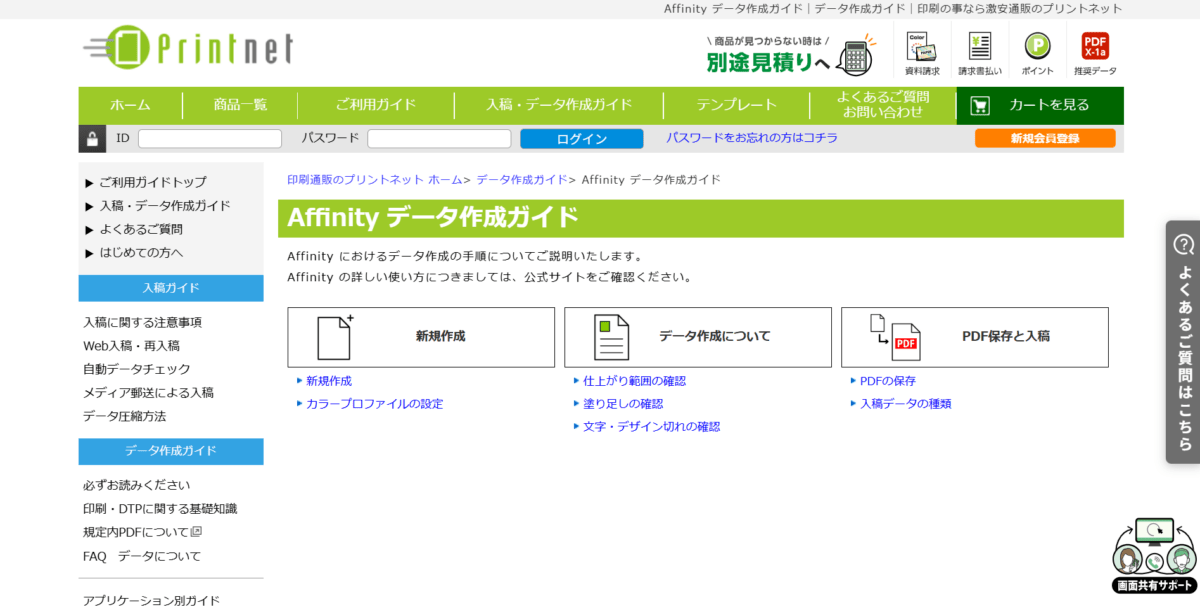The width and height of the screenshot is (1200, 612).
Task: Open the 資料請求 catalog icon
Action: [x=922, y=53]
